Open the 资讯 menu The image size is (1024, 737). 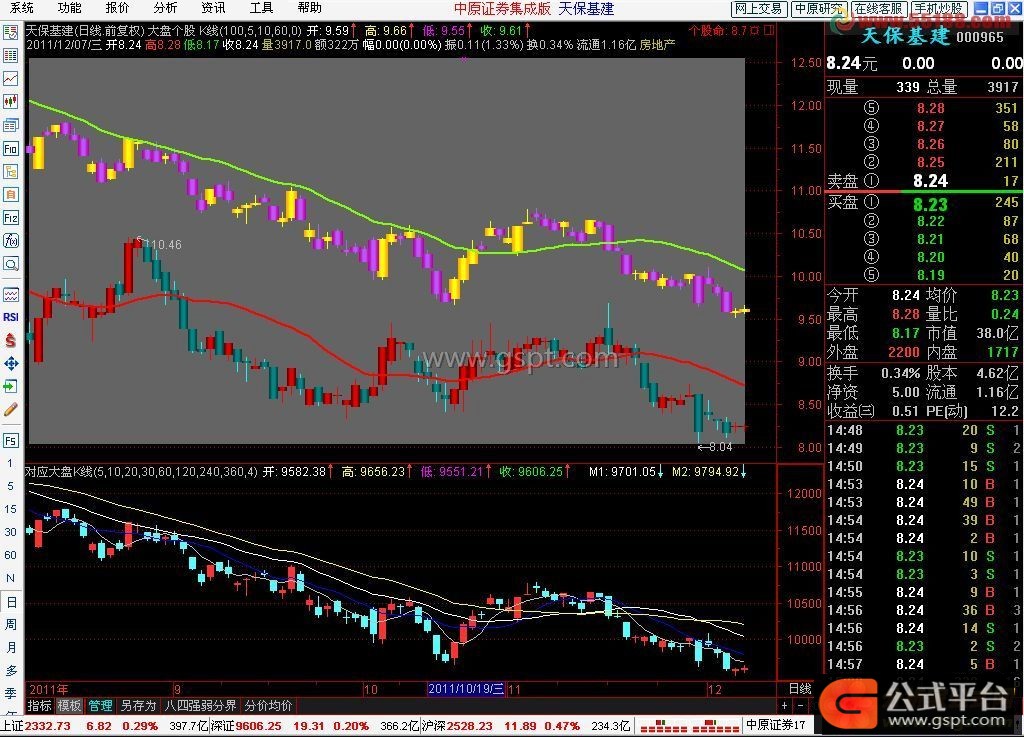[214, 8]
